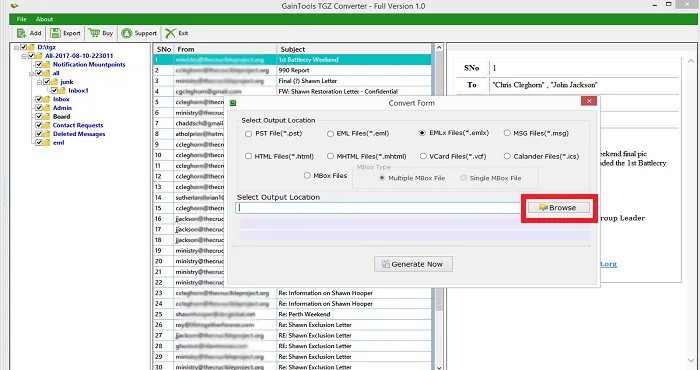Toggle checkbox for eml folder
Viewport: 700px width, 370px height.
pos(39,143)
